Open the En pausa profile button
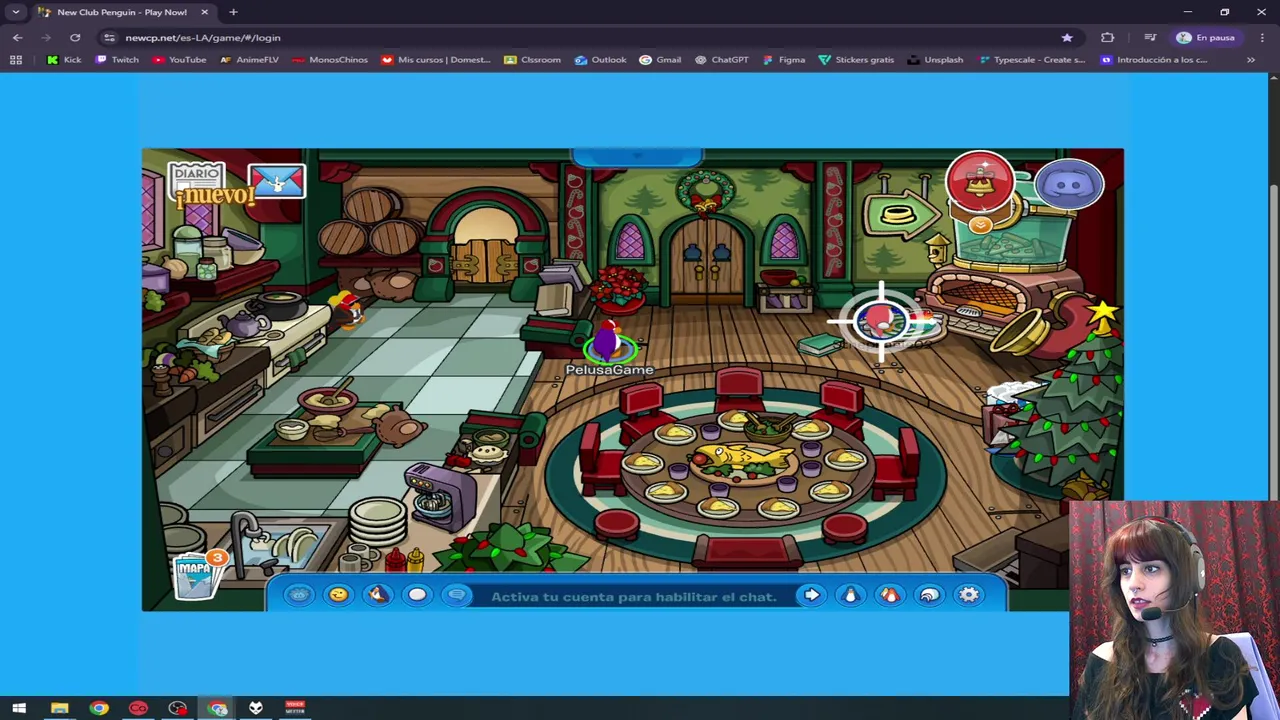This screenshot has height=720, width=1280. tap(1207, 37)
